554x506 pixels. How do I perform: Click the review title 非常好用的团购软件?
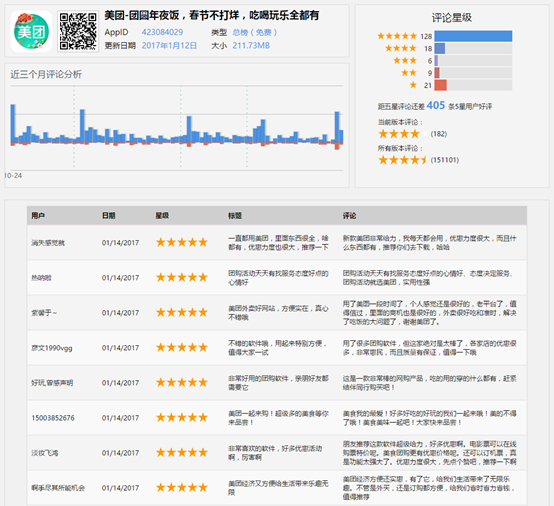click(278, 383)
